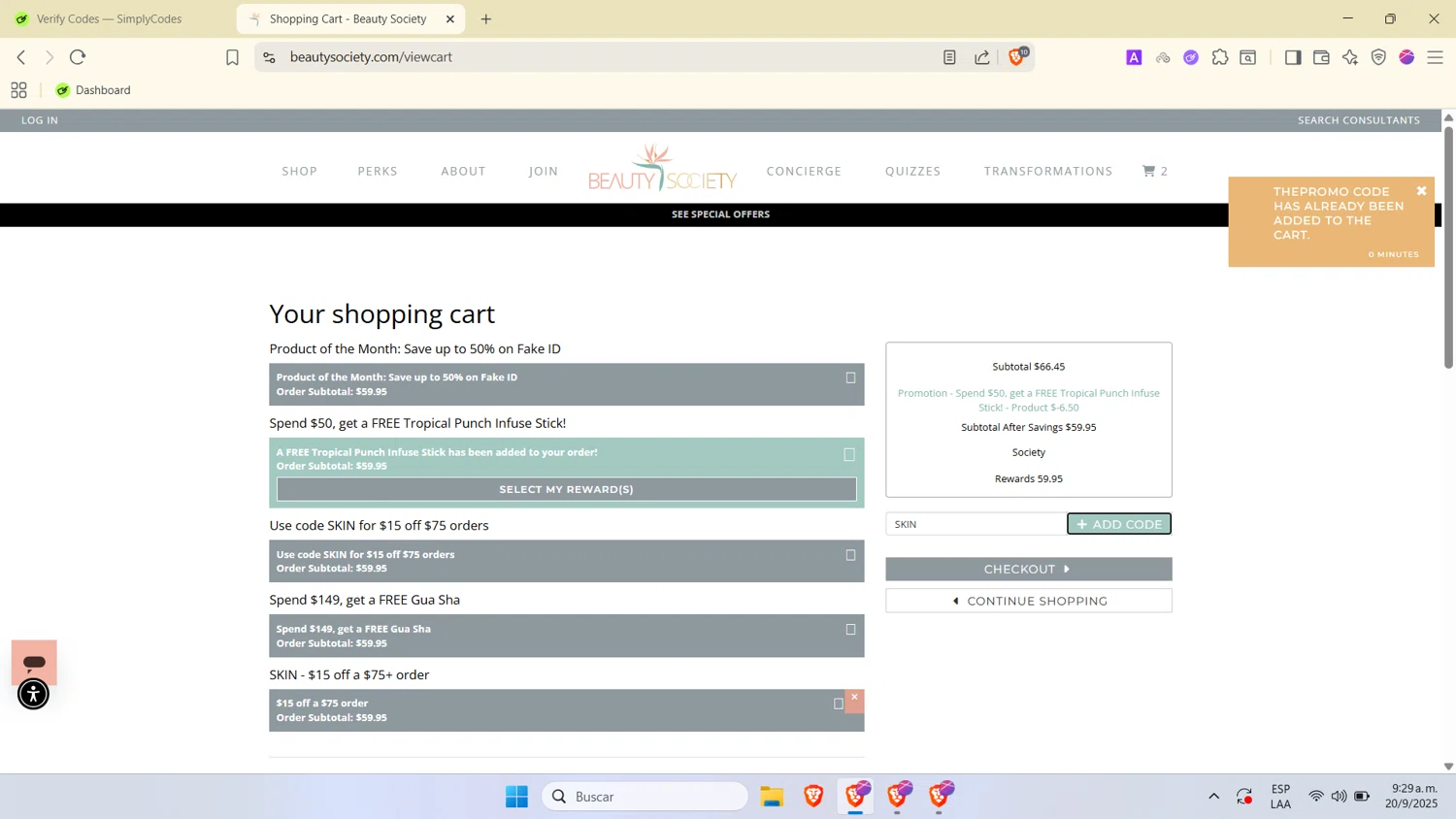Toggle checkbox for $15 off a $75 order
The image size is (1456, 819).
pos(839,704)
